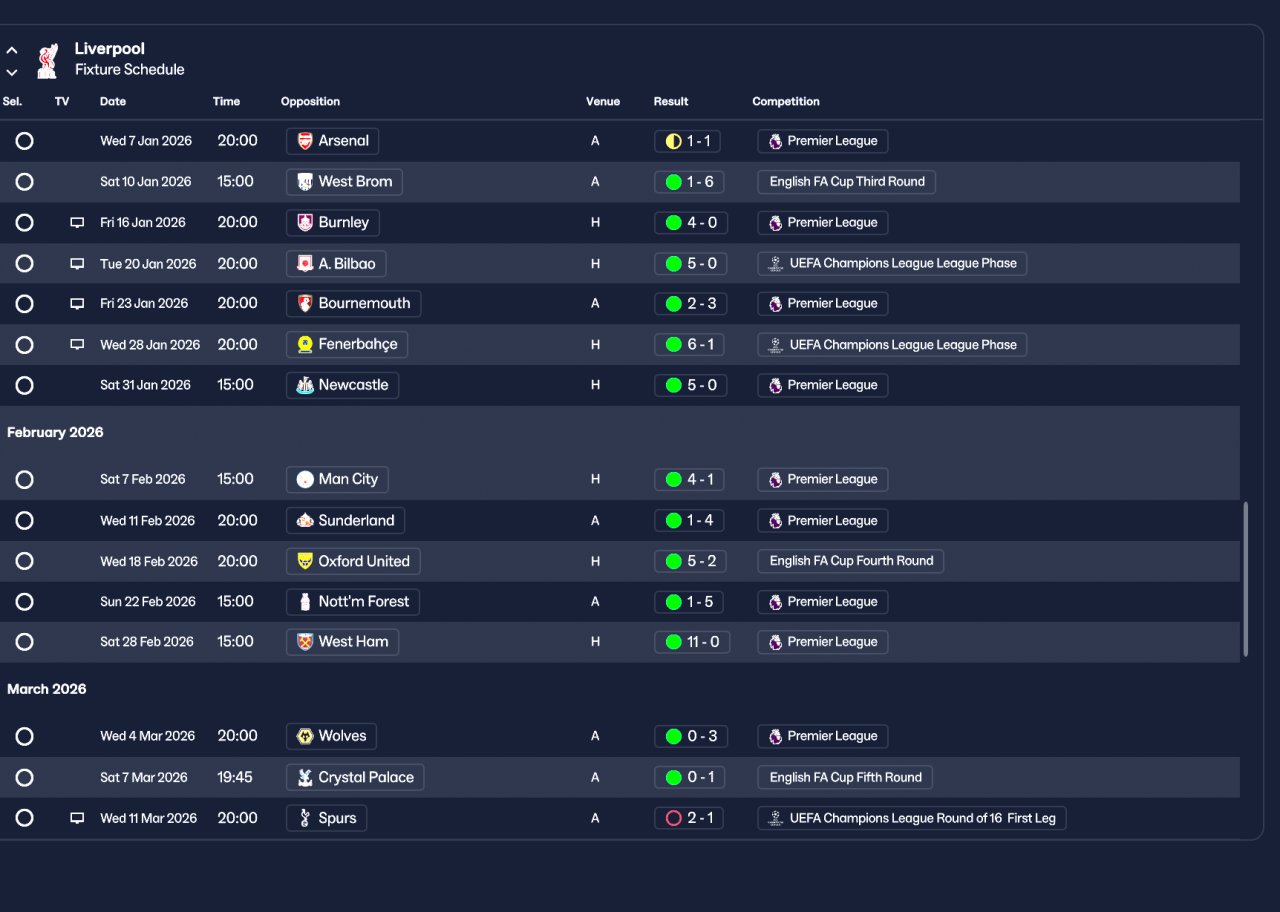The height and width of the screenshot is (912, 1280).
Task: Select the Arsenal fixture radio button
Action: click(x=25, y=141)
